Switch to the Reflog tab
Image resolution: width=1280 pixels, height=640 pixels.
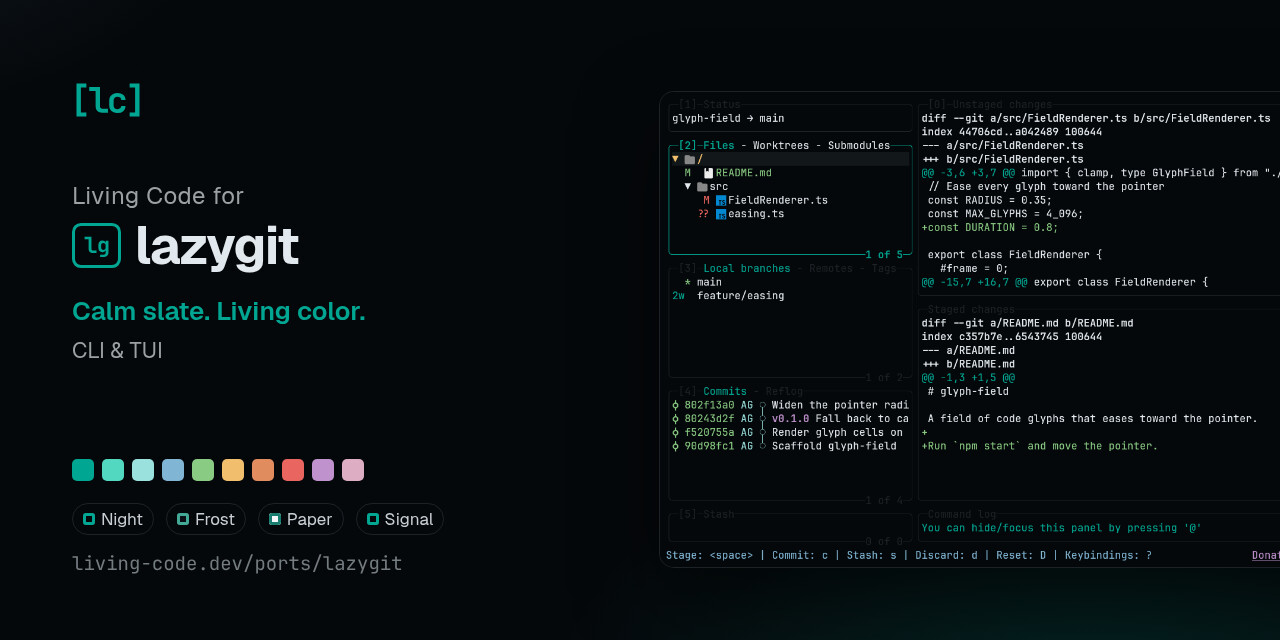tap(784, 391)
